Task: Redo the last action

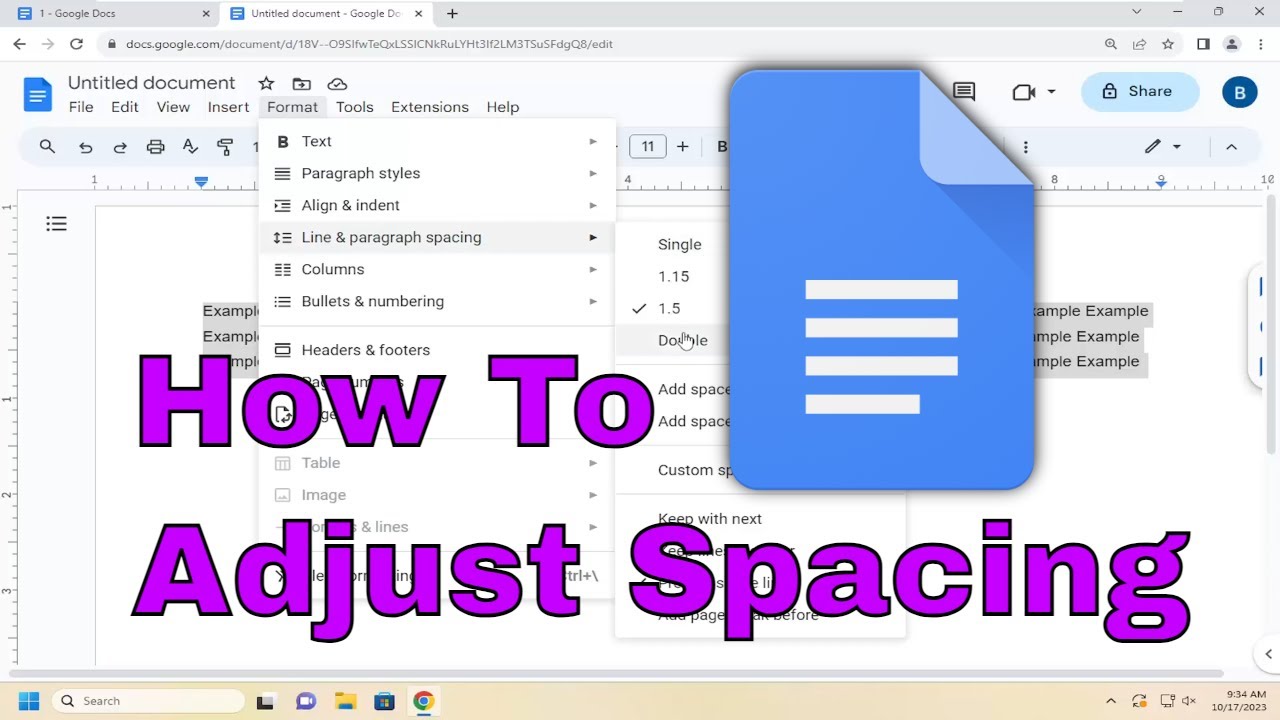Action: 120,147
